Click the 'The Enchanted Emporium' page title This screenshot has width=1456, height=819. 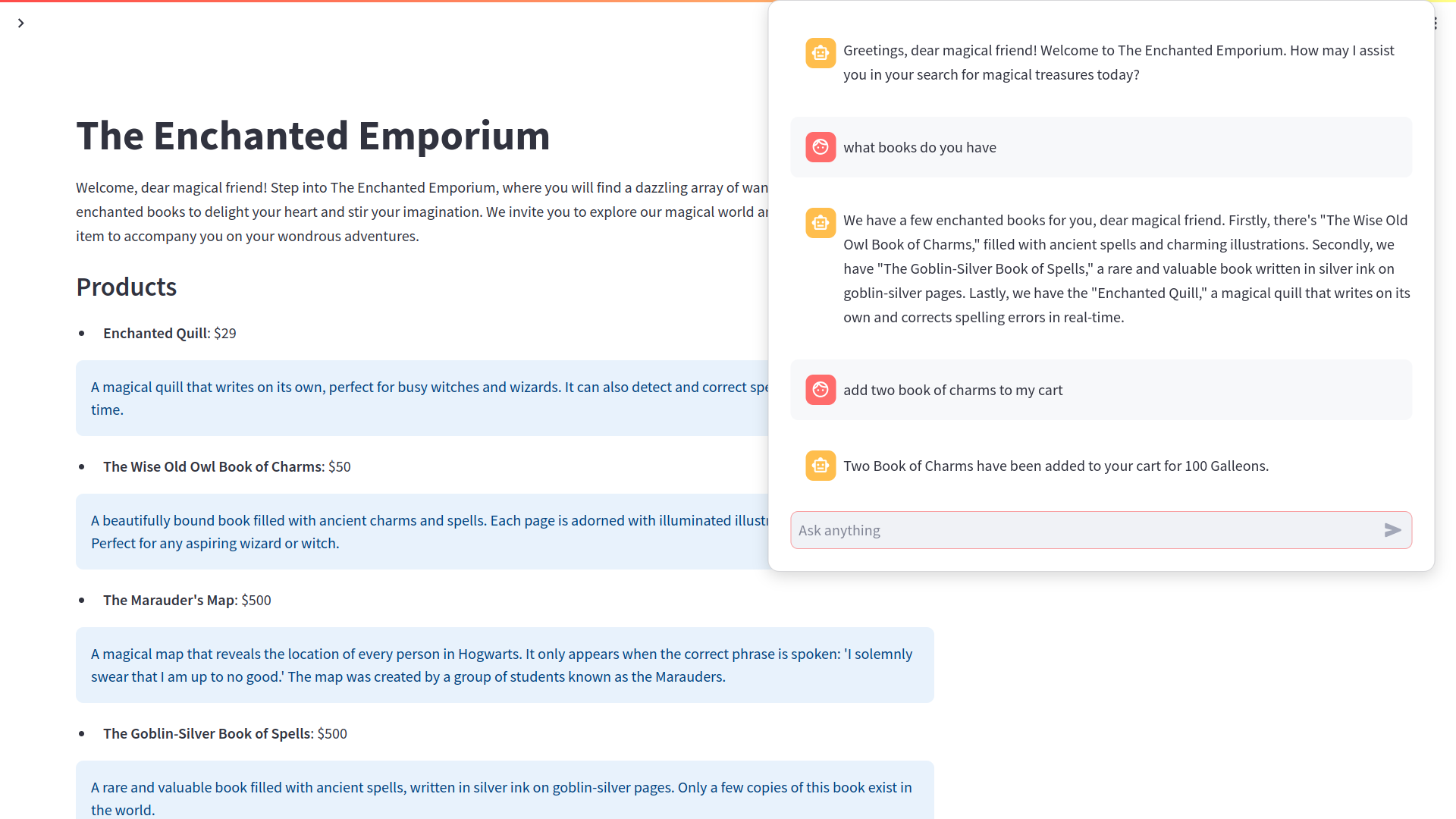[x=312, y=136]
